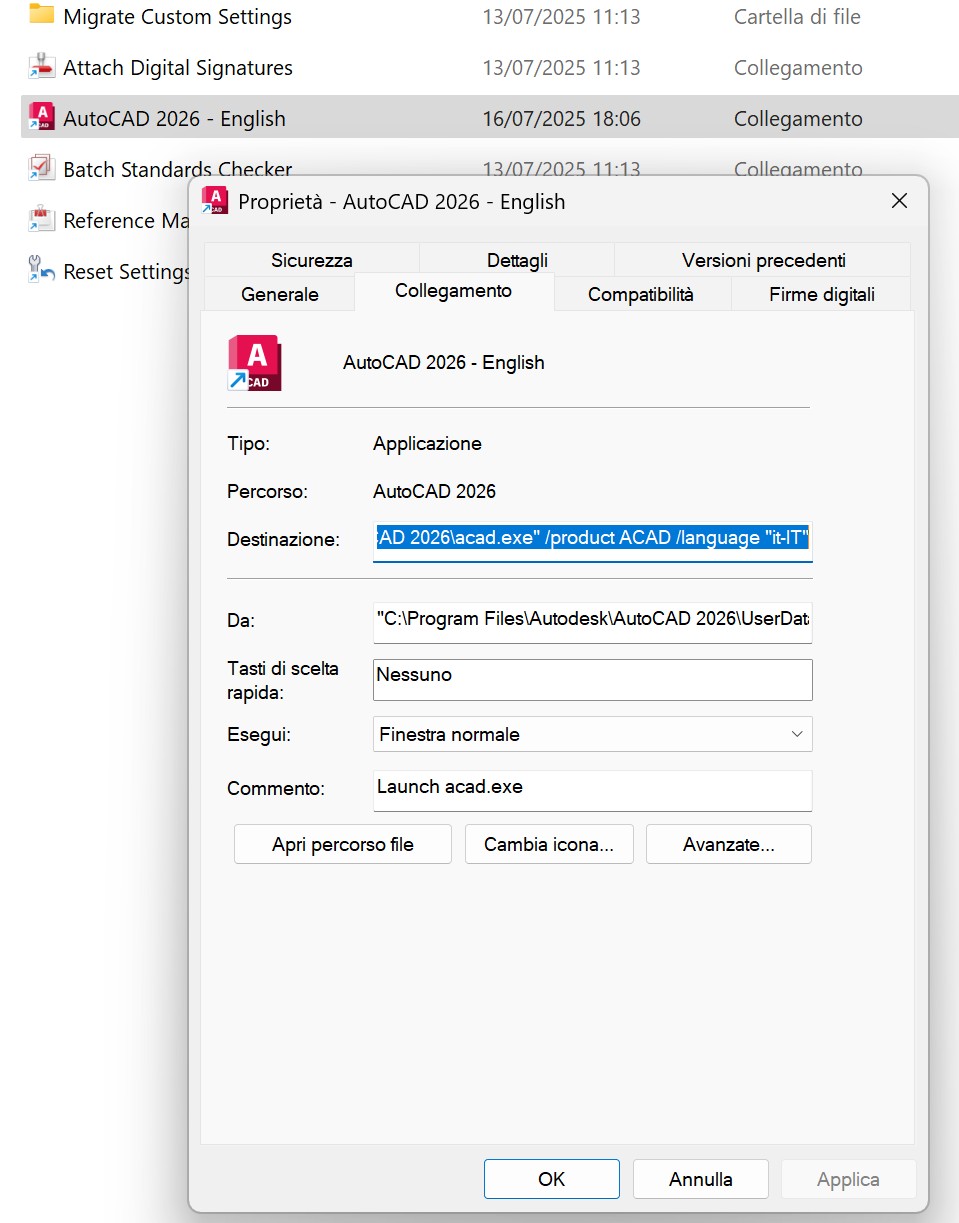Screen dimensions: 959x1223
Task: Switch to the Generale tab
Action: click(280, 294)
